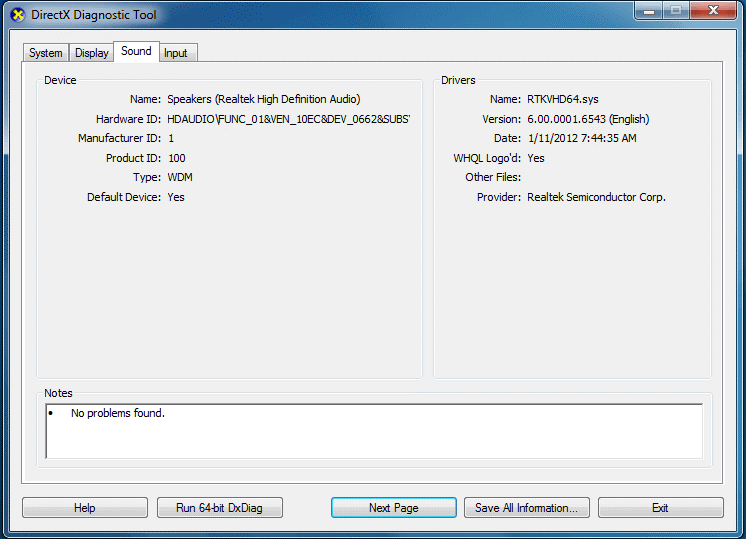
Task: Launch Run 64-bit DxDiag
Action: [219, 508]
